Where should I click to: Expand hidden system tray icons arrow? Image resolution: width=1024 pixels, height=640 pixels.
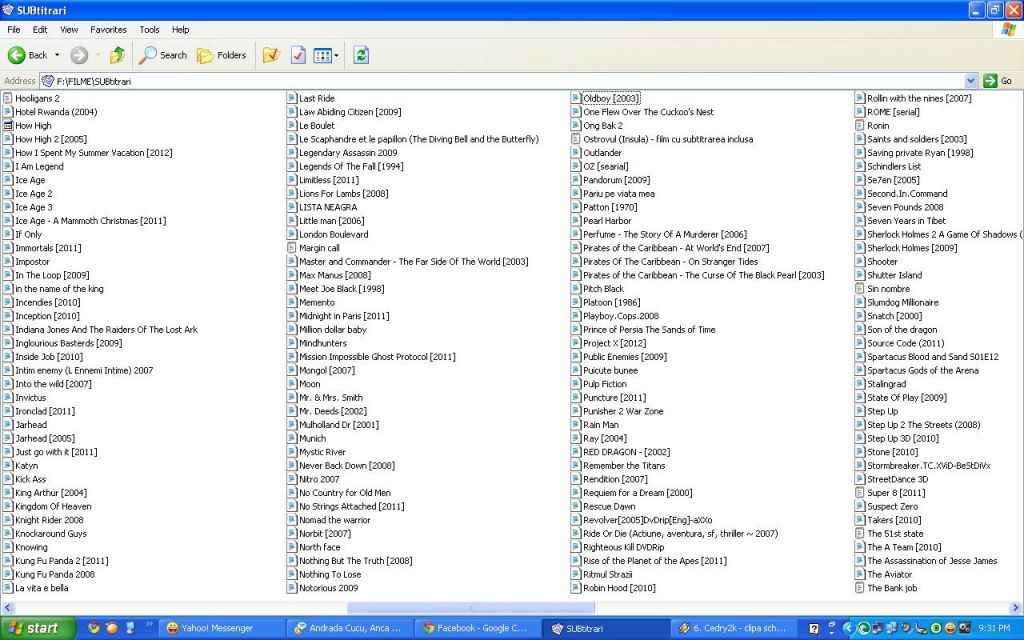848,628
